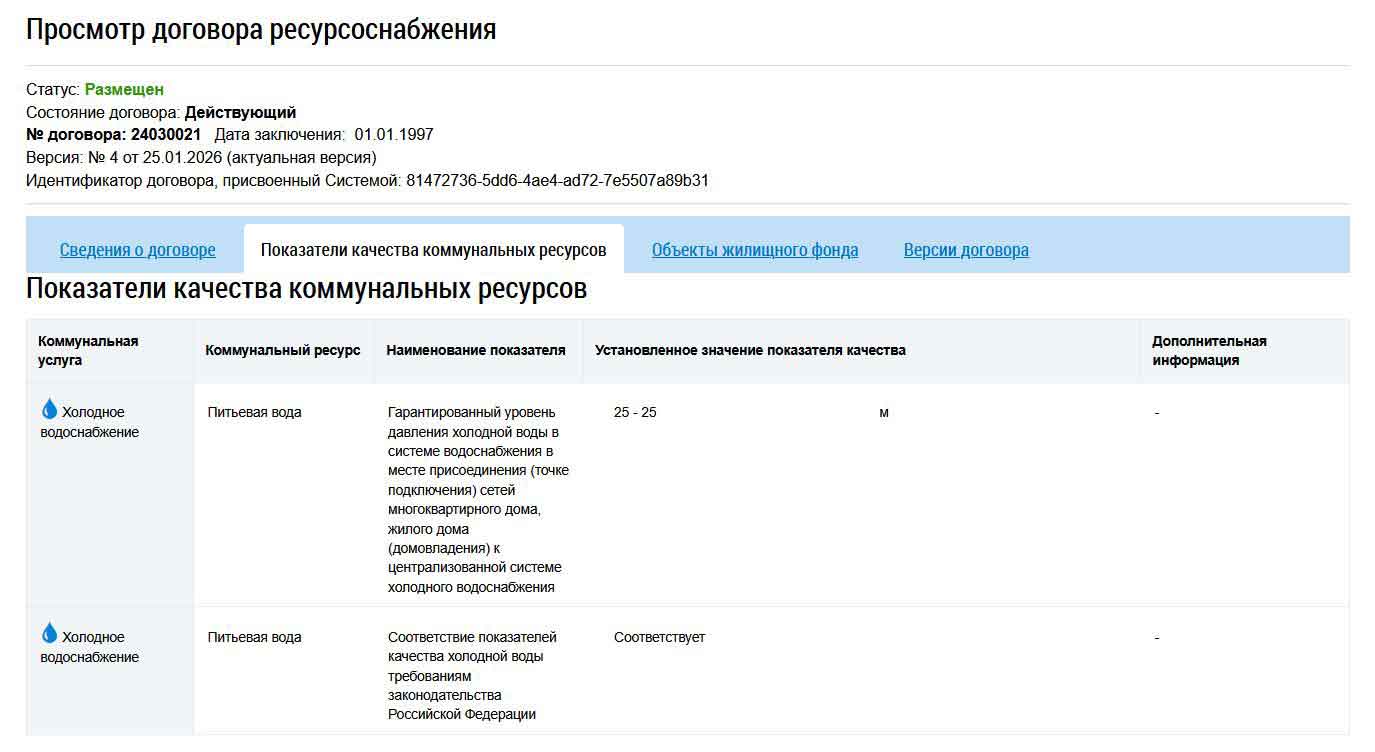Open the Объекты жилищного фонда tab

[x=754, y=249]
